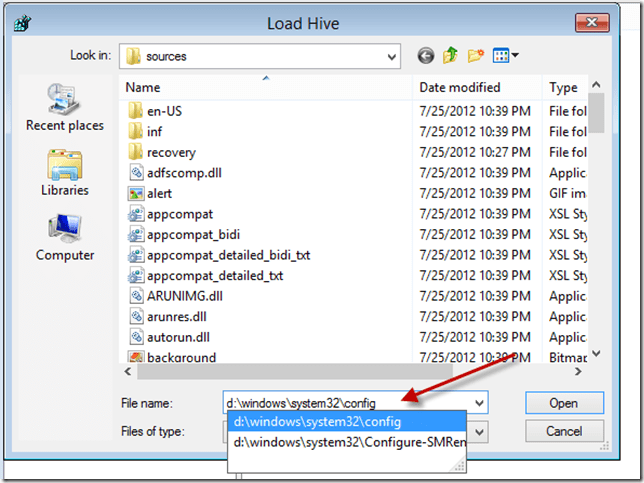
Task: Click the horizontal scrollbar right arrow
Action: (x=578, y=372)
